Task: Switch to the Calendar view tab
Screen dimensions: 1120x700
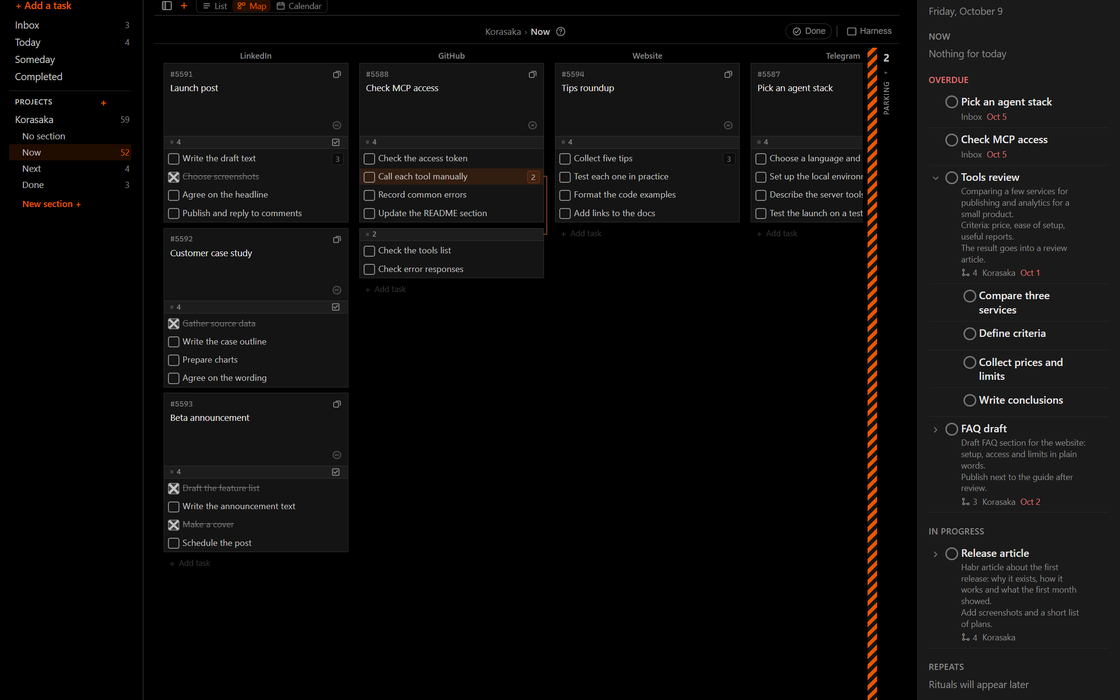Action: pyautogui.click(x=299, y=6)
